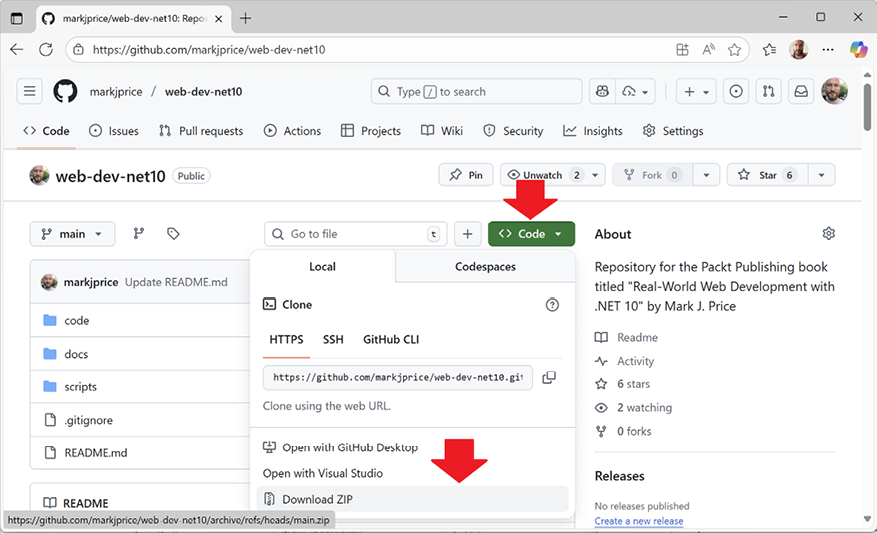Open the 6 stars link
This screenshot has width=877, height=533.
coord(623,384)
